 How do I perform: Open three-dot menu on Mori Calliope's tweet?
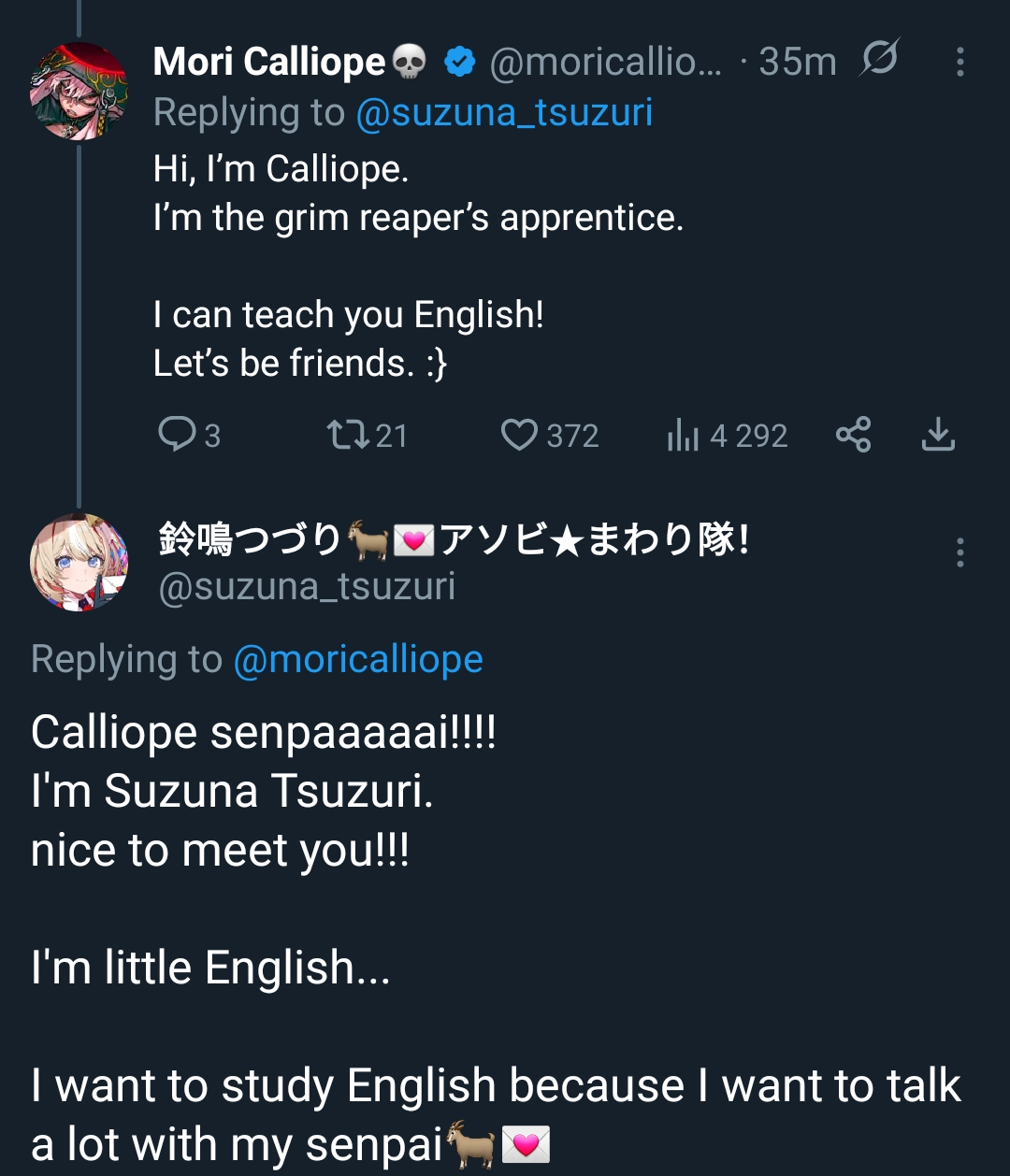point(959,62)
